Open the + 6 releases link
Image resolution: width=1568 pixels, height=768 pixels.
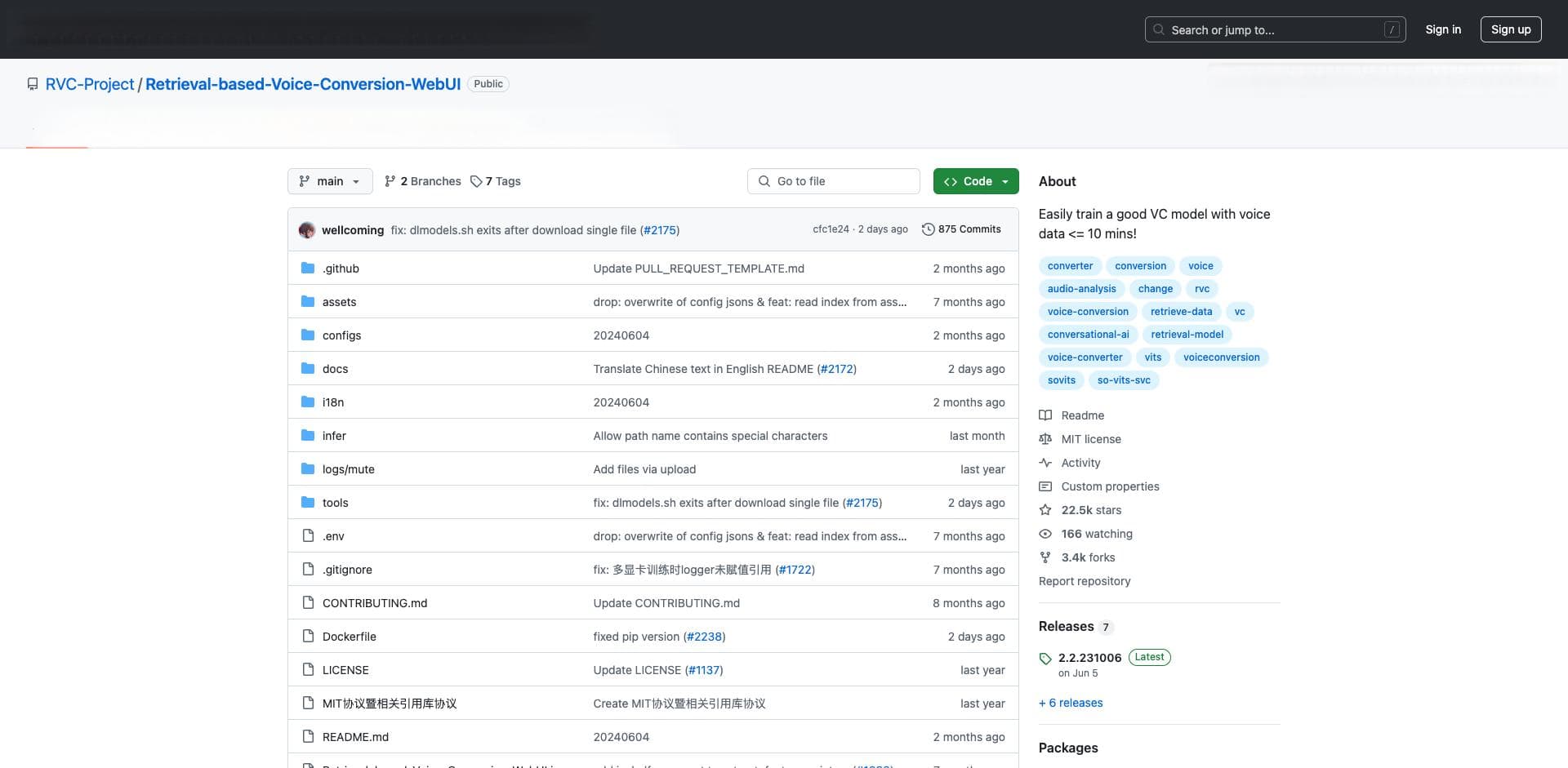pos(1071,703)
